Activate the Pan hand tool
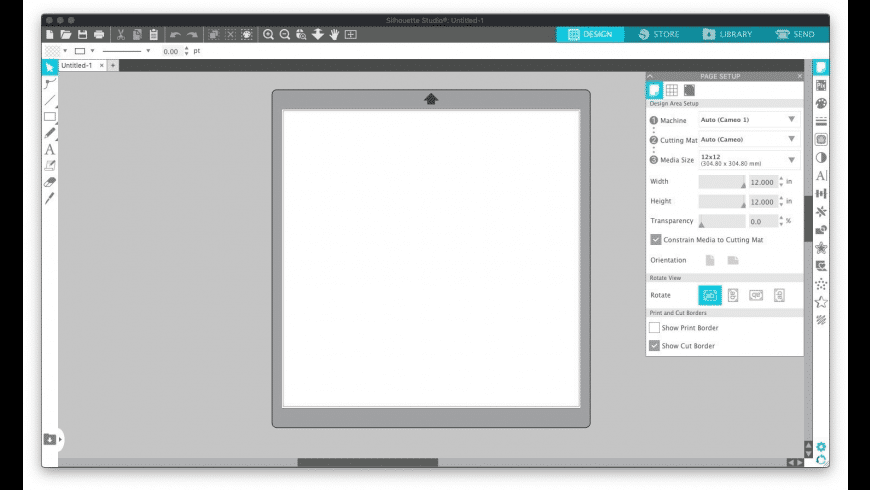The image size is (870, 490). click(x=334, y=34)
